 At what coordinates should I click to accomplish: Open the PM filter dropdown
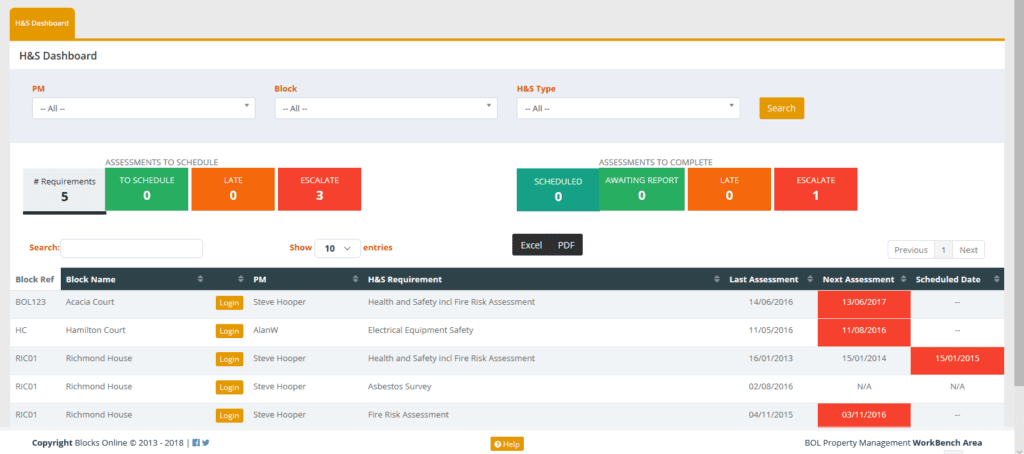144,108
